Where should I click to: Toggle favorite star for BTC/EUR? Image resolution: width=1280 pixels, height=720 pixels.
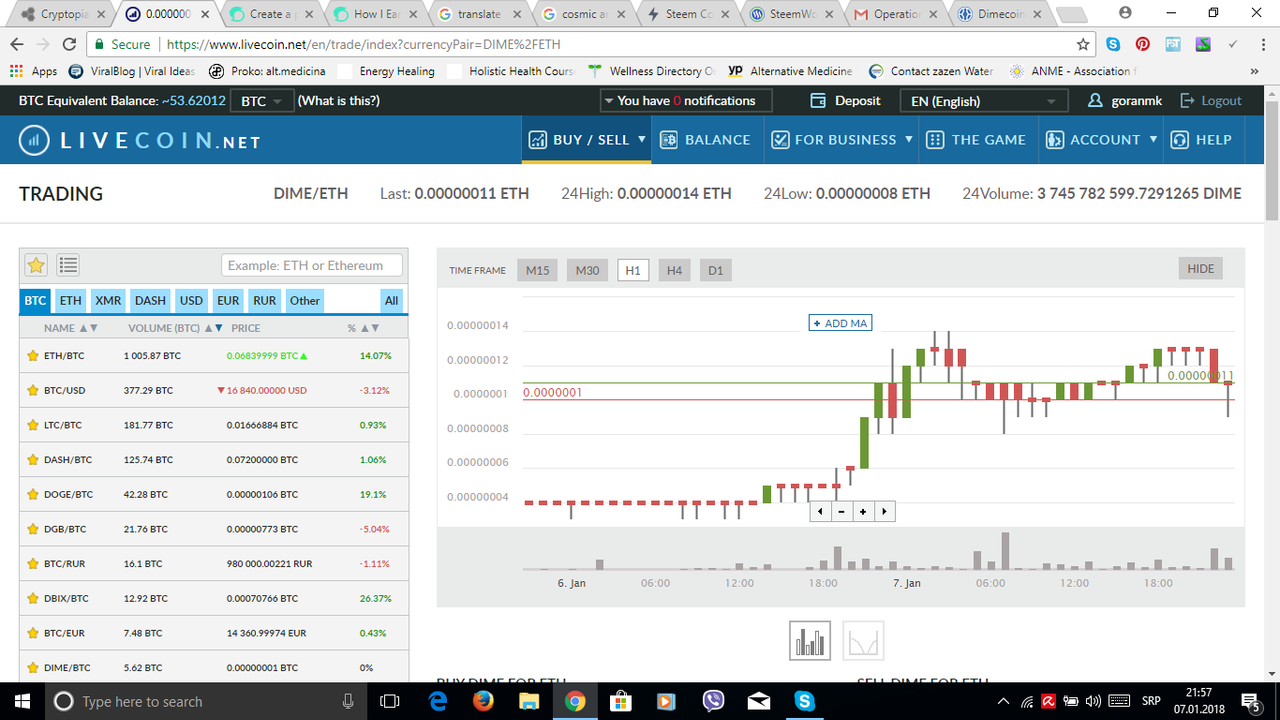coord(32,633)
